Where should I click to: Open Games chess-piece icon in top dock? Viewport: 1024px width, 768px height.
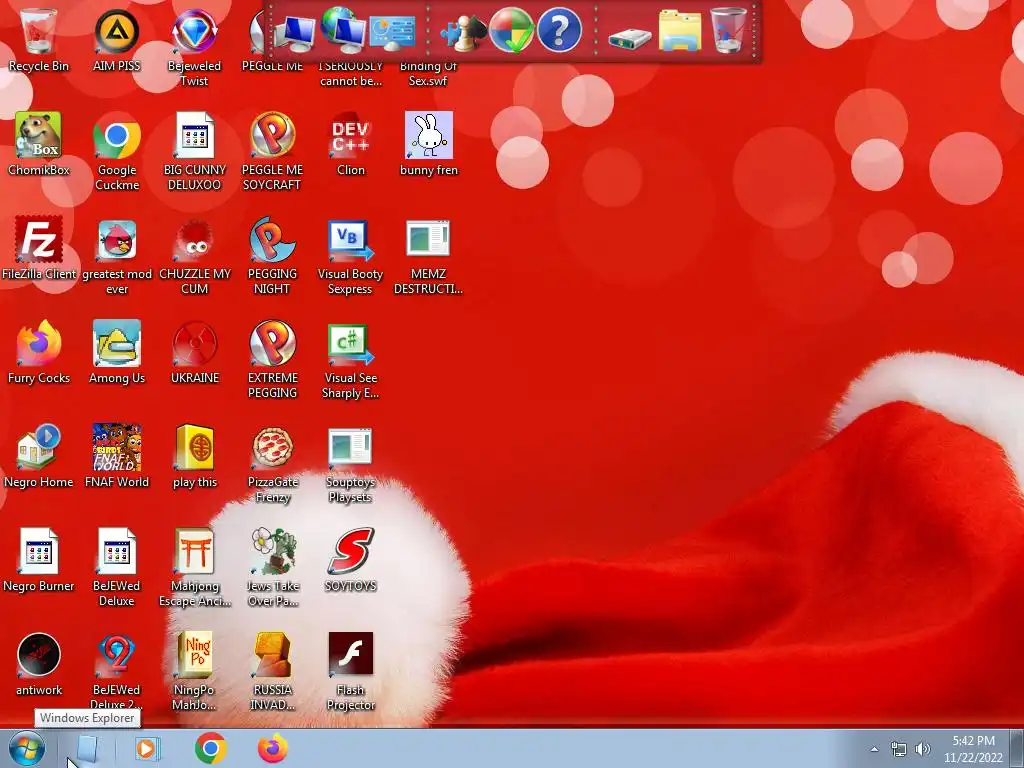pyautogui.click(x=462, y=33)
